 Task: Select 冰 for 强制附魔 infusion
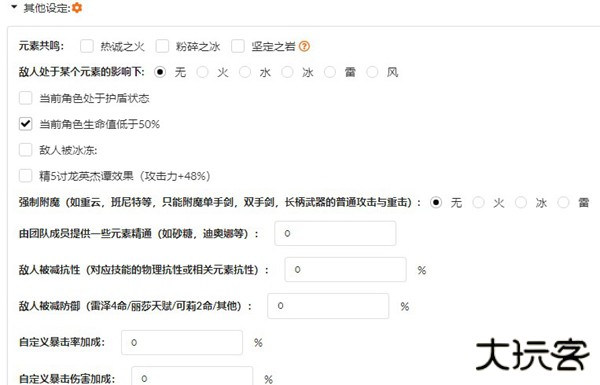coord(521,202)
